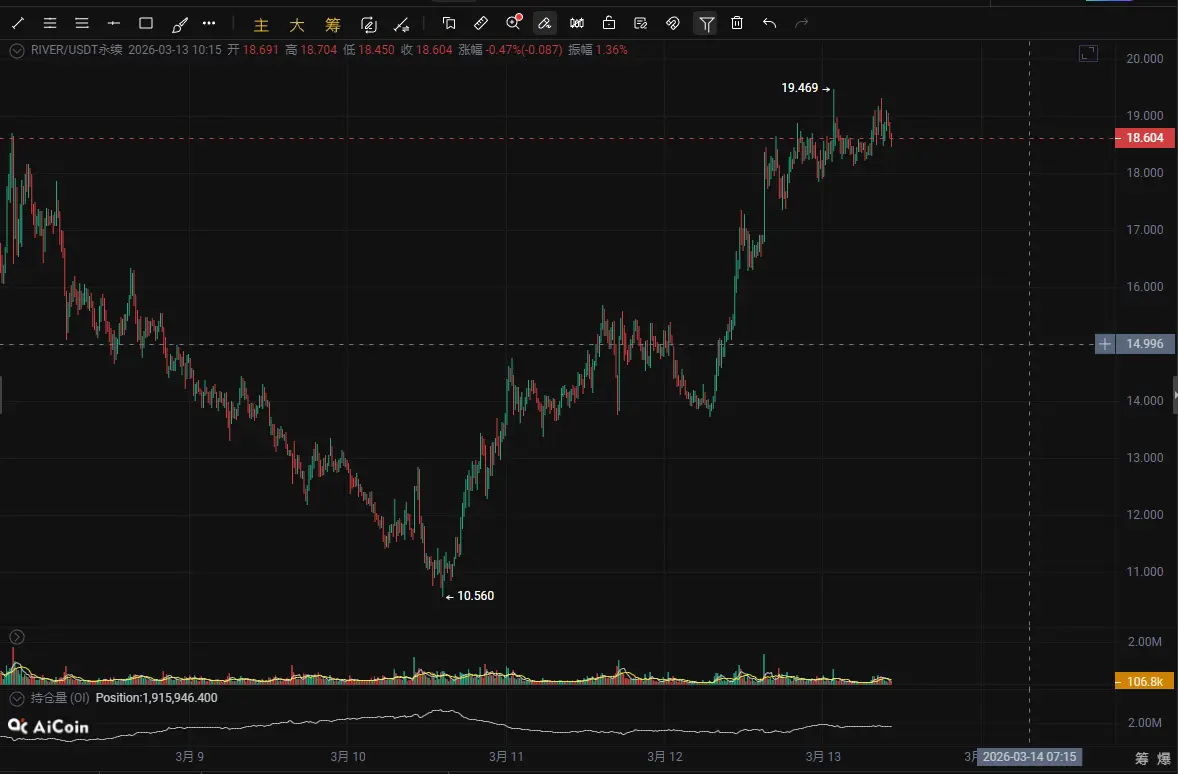The width and height of the screenshot is (1178, 774).
Task: Click the 持仓量 (OI) indicator name
Action: pos(60,698)
